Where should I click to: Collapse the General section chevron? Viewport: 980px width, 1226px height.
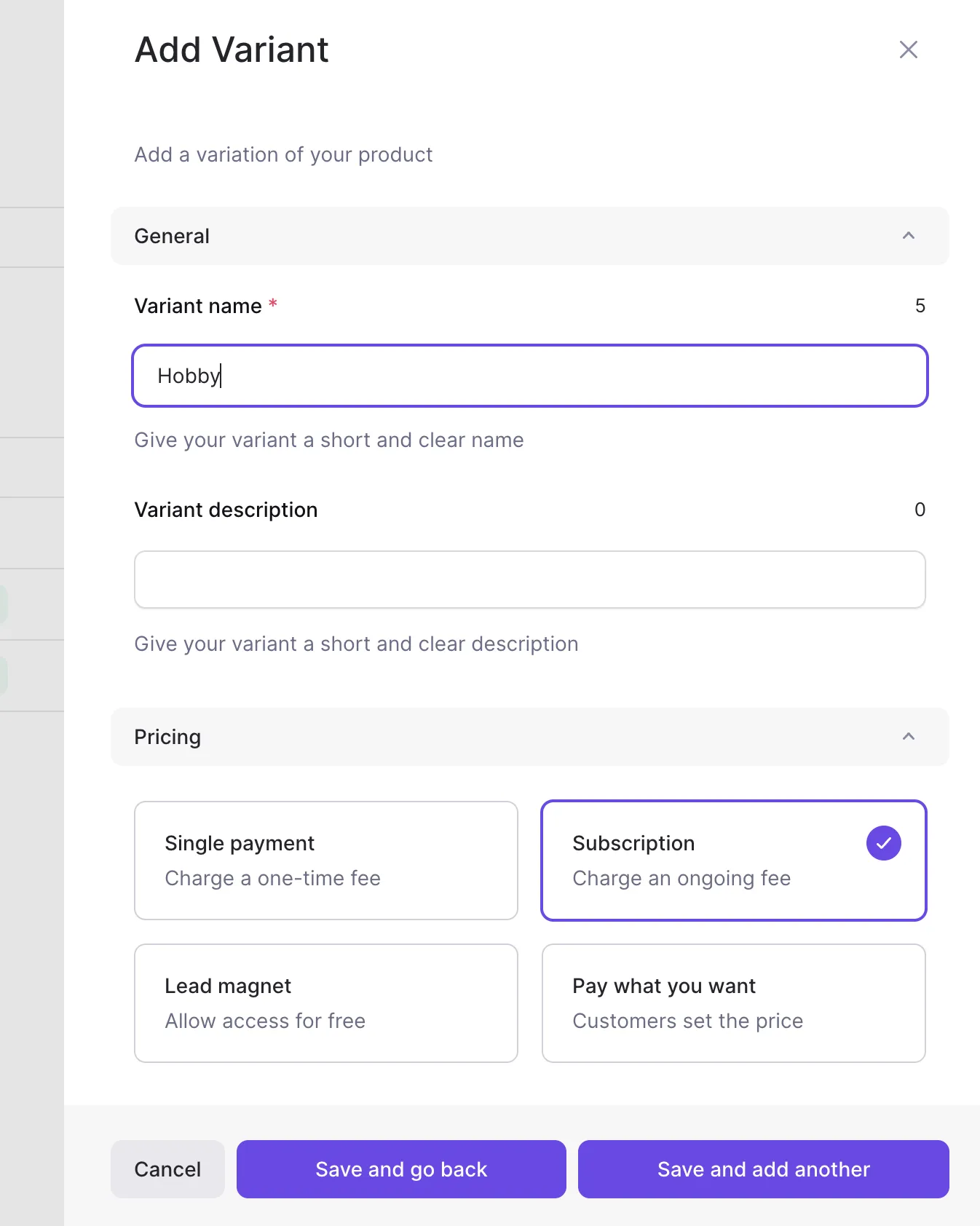pyautogui.click(x=908, y=236)
